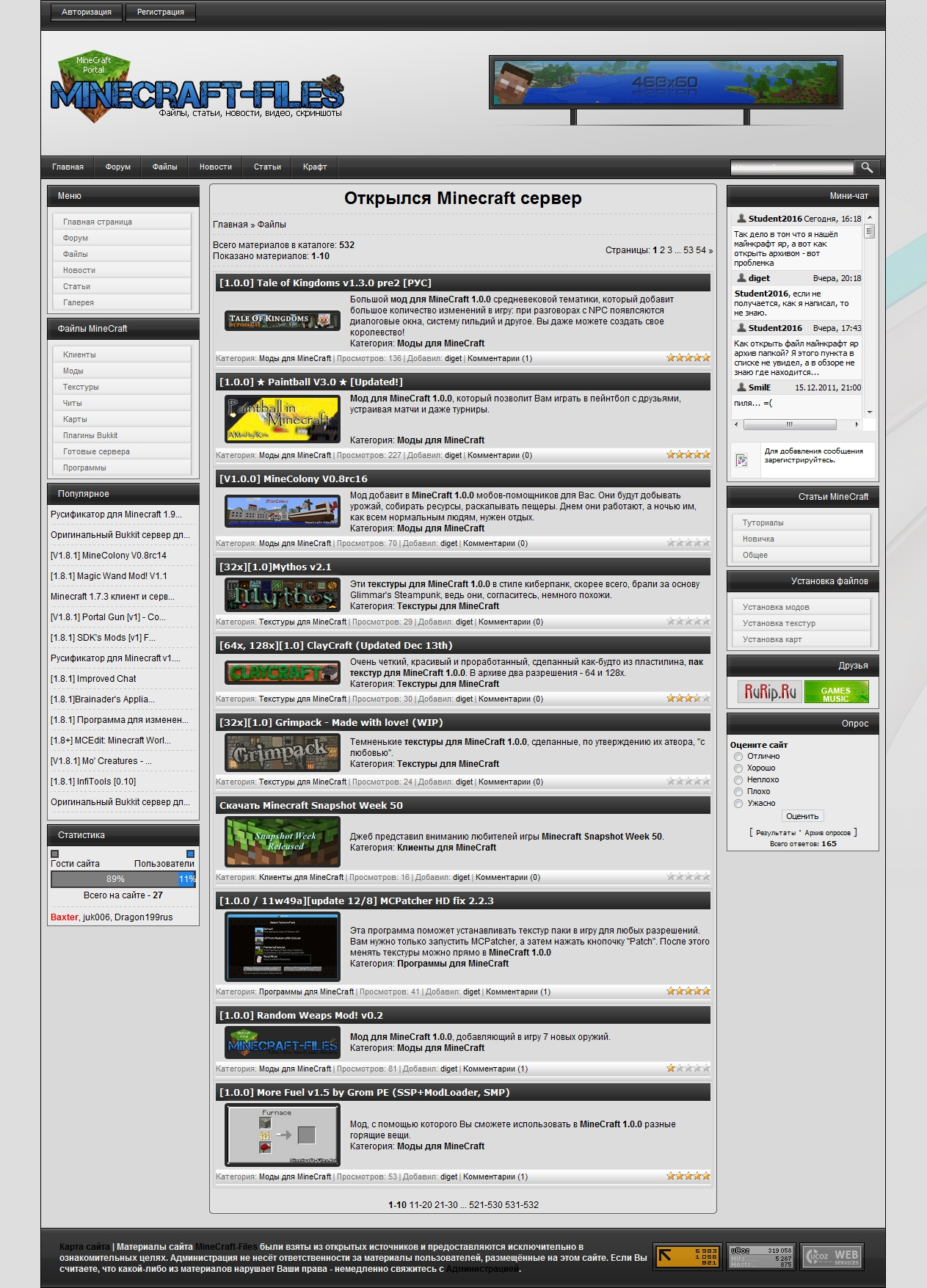927x1288 pixels.
Task: Click the search magnifier icon
Action: tap(867, 167)
